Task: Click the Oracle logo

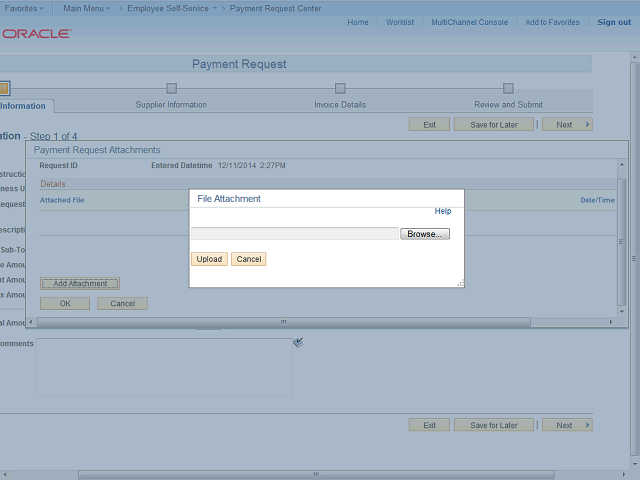Action: click(36, 33)
